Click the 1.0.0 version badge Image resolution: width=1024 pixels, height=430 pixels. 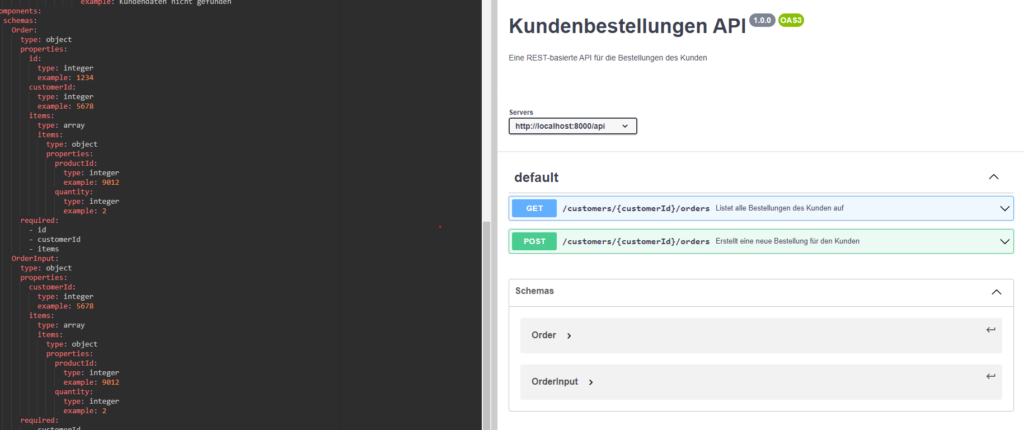pos(762,21)
